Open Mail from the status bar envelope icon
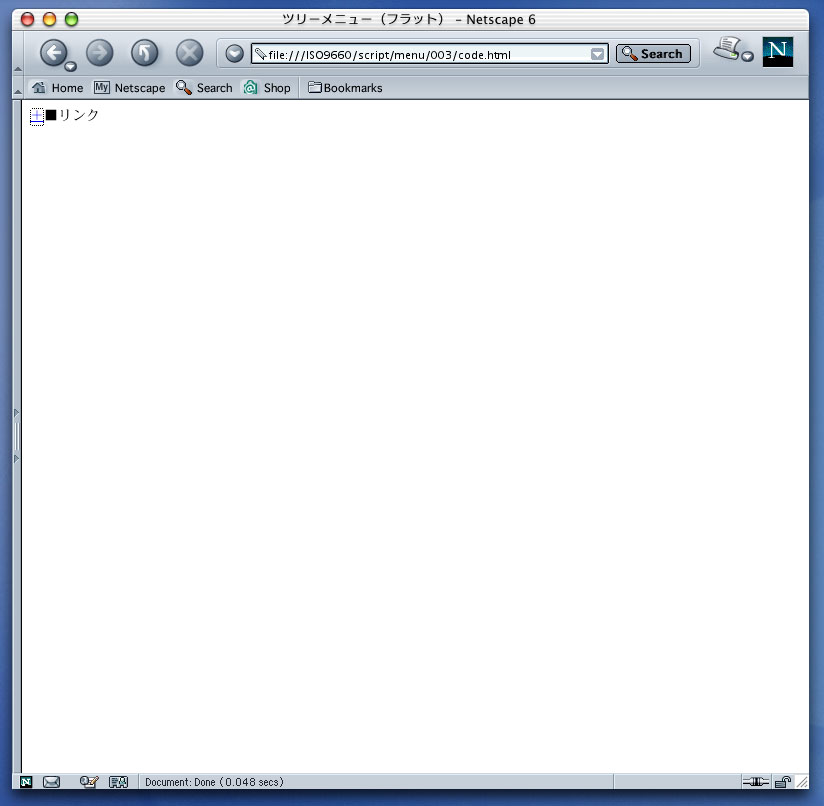Viewport: 824px width, 806px height. point(51,782)
